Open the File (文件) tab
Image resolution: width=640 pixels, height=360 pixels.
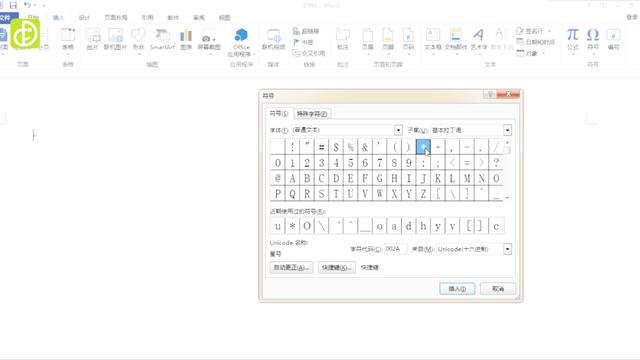6,18
